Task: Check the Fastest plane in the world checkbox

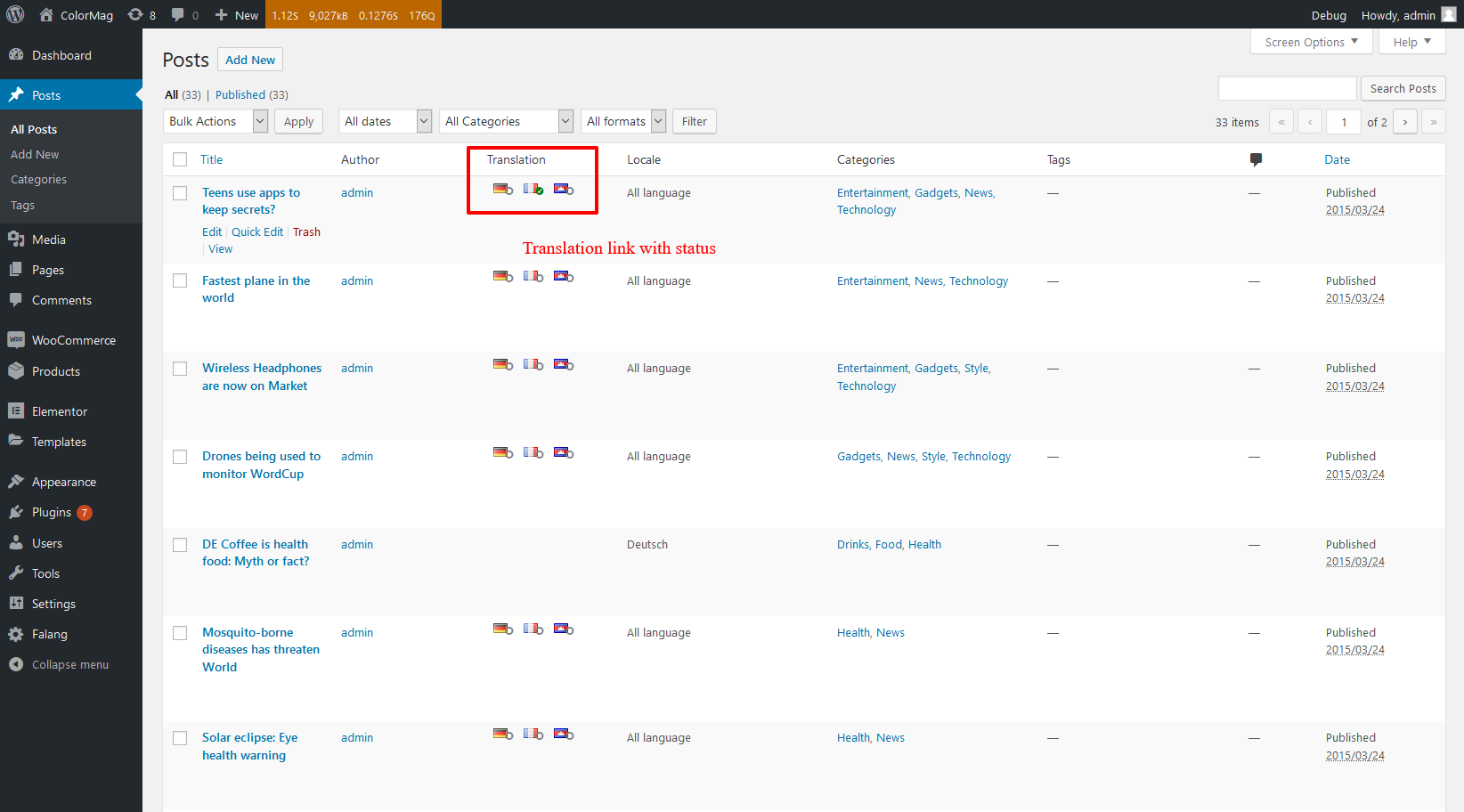Action: click(x=180, y=280)
